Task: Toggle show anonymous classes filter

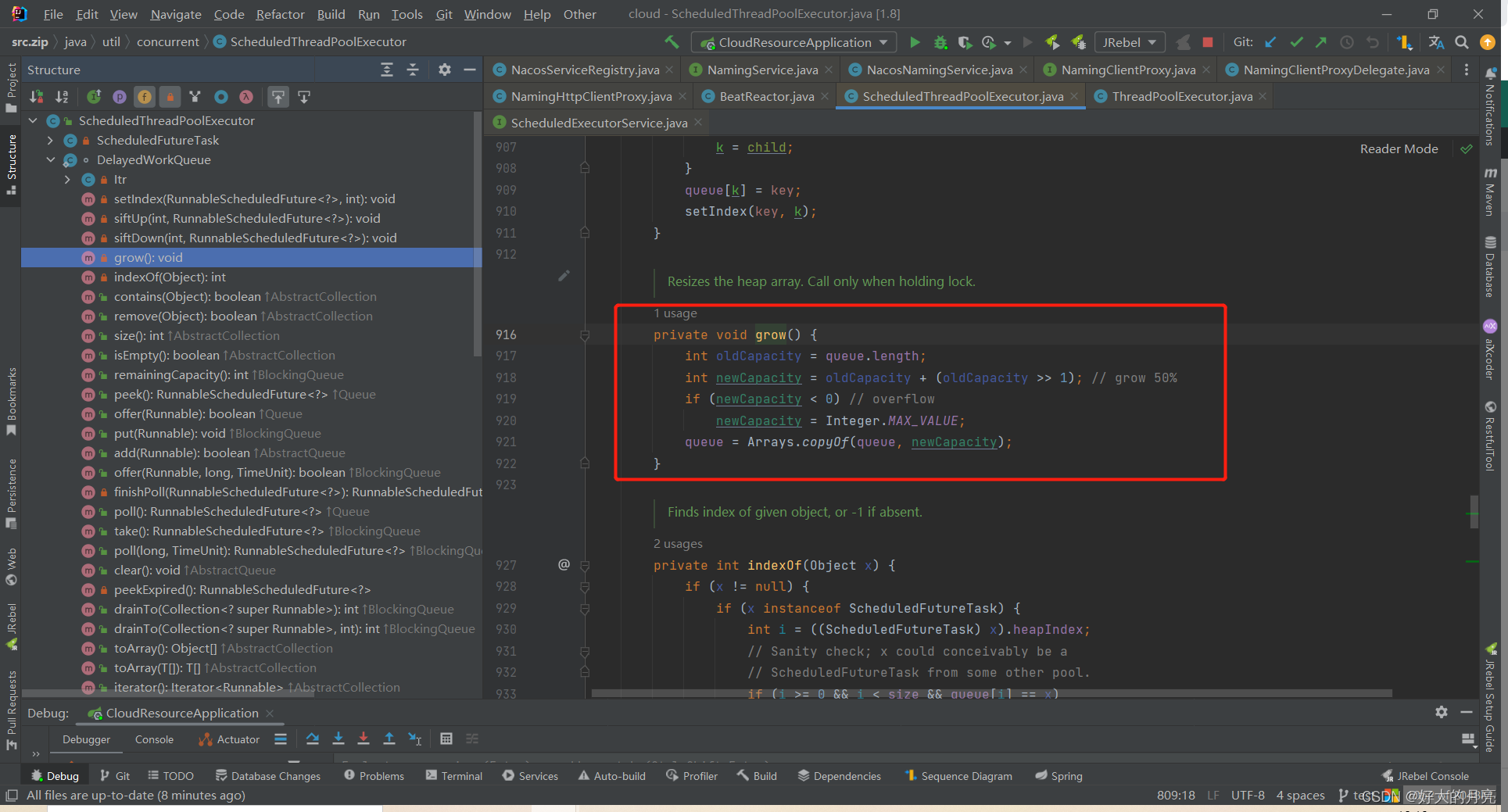Action: 221,97
